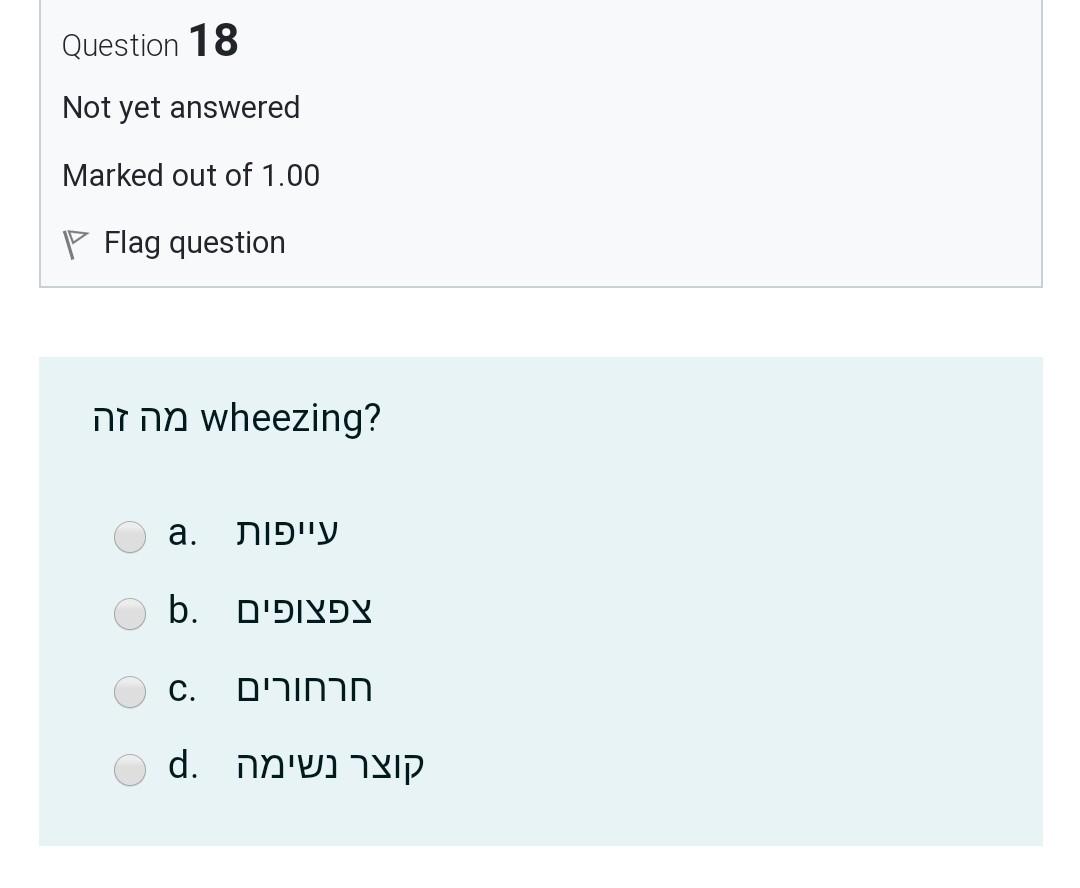Click the Flag question link text

click(x=194, y=243)
